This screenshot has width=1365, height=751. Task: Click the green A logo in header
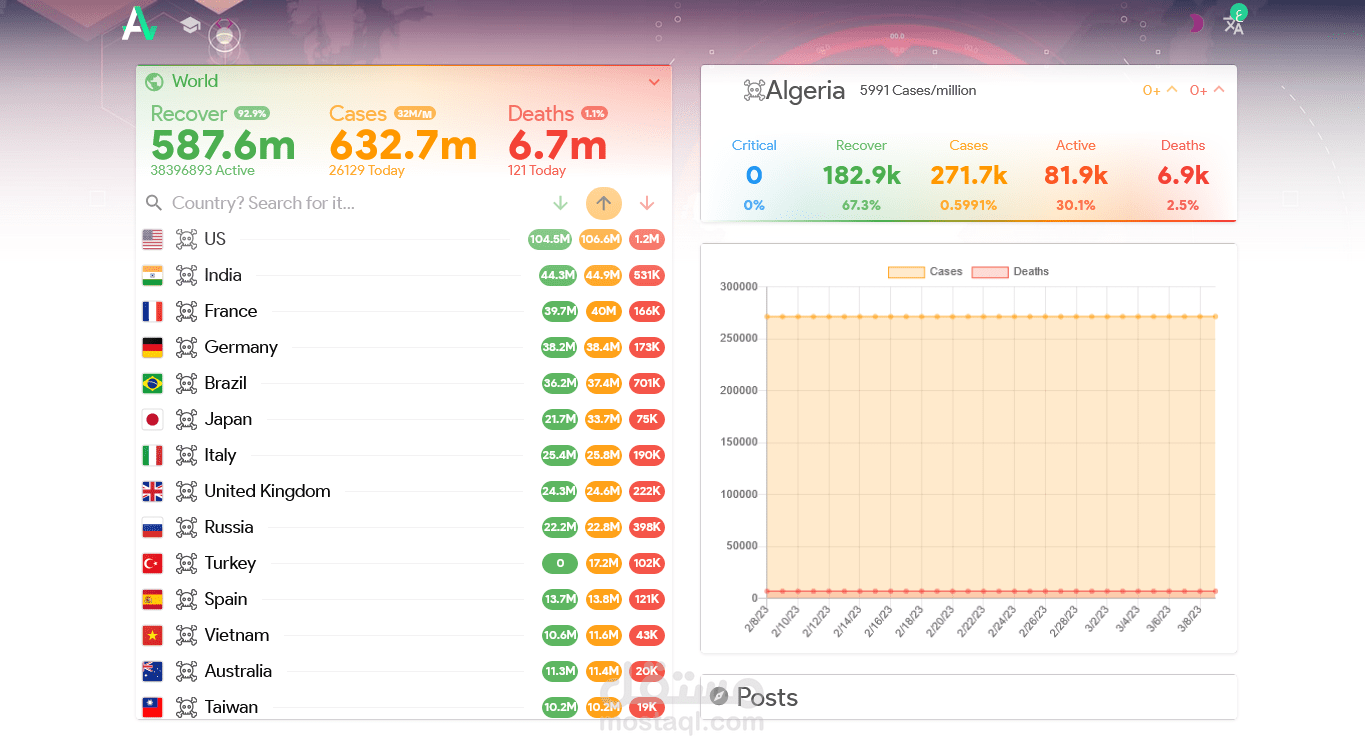pyautogui.click(x=139, y=25)
